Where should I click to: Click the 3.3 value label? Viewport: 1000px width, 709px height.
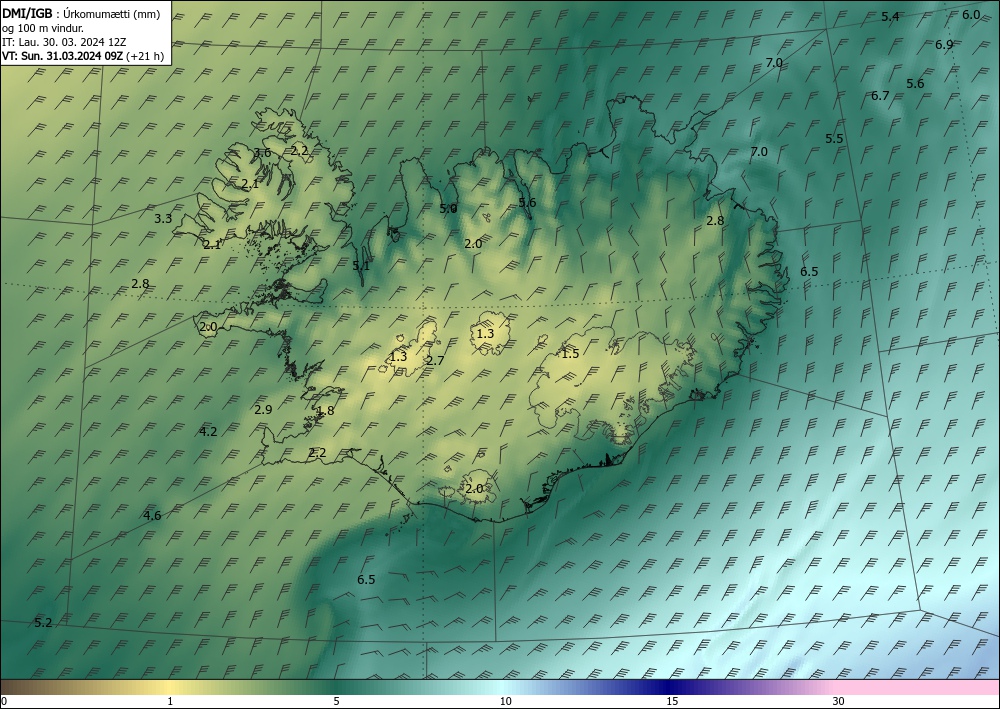163,219
